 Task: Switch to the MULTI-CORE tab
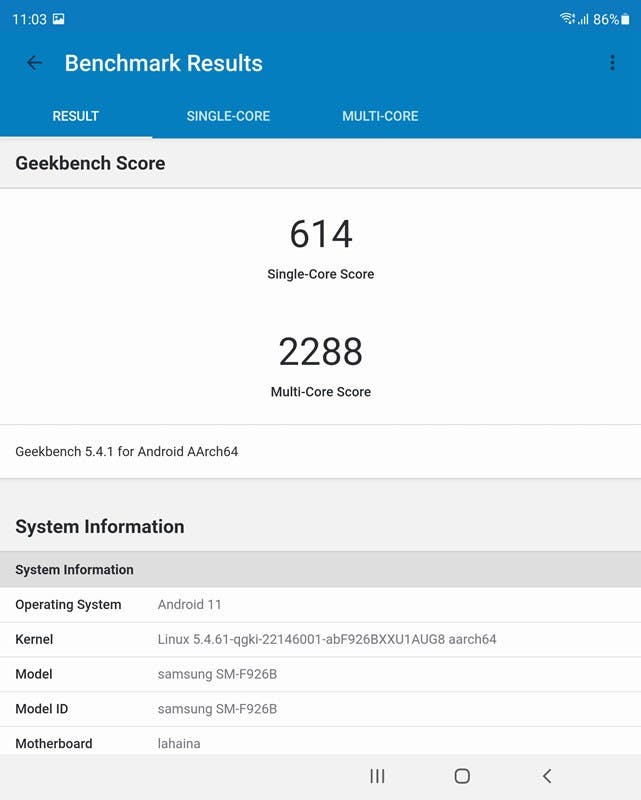[380, 116]
